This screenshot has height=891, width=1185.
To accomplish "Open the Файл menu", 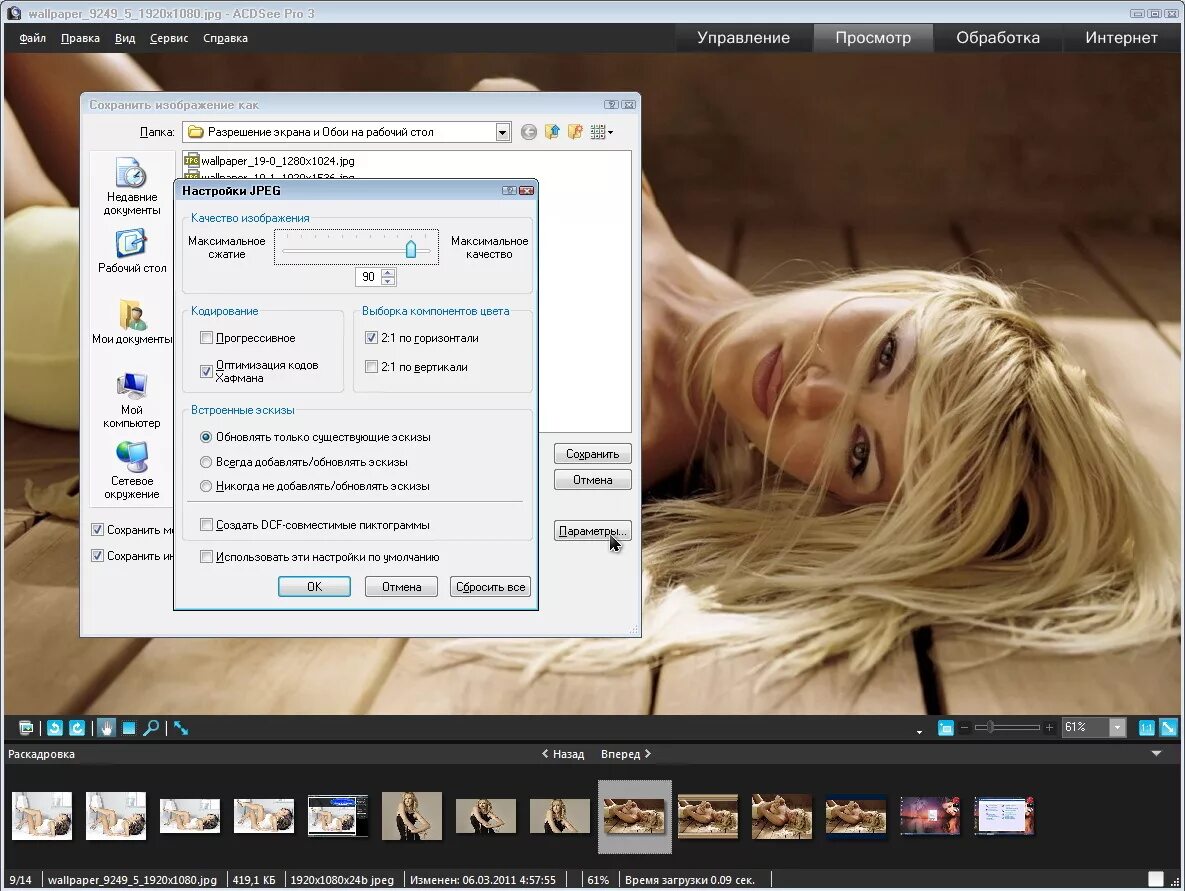I will point(32,38).
